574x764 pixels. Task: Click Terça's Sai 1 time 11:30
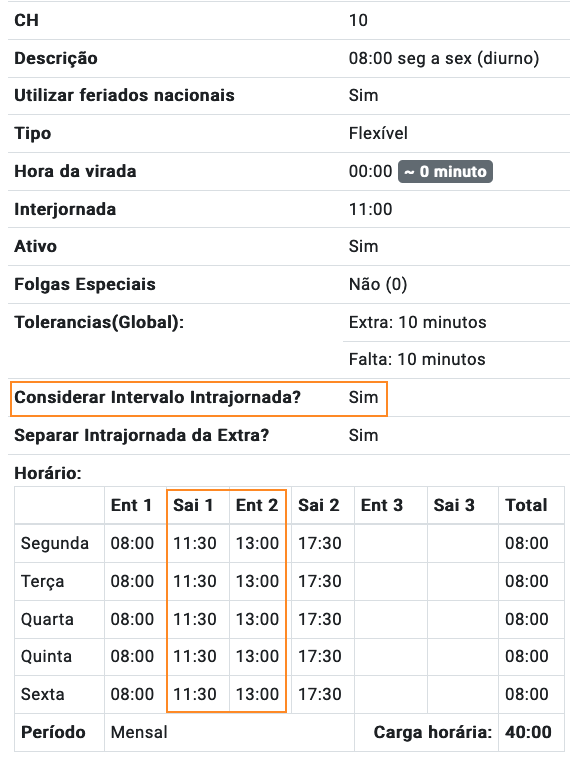pyautogui.click(x=195, y=581)
